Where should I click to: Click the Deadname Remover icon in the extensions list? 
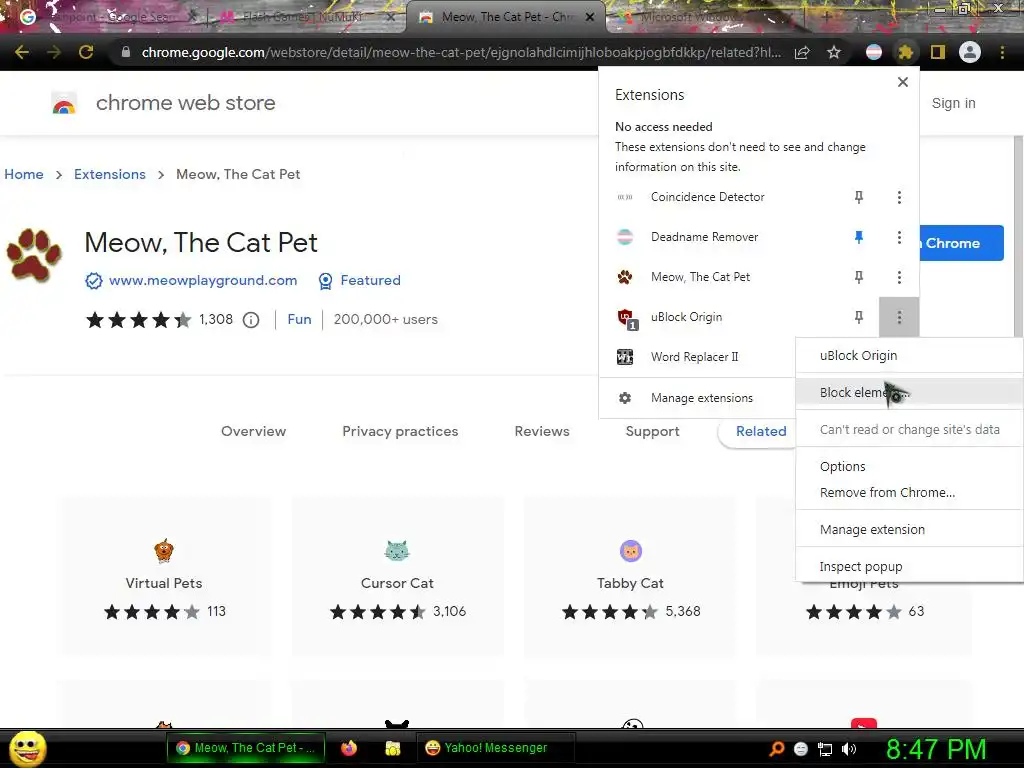(x=625, y=237)
